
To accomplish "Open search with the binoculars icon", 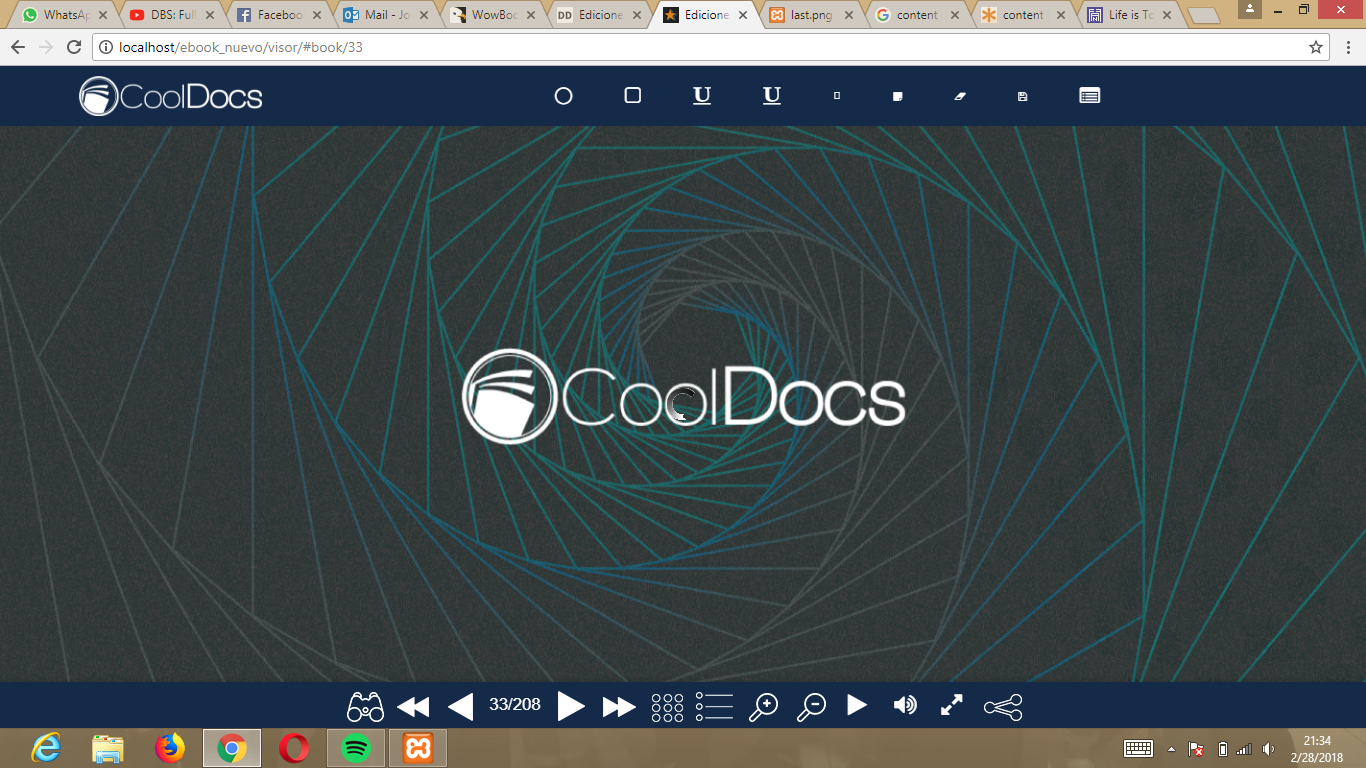I will [366, 706].
